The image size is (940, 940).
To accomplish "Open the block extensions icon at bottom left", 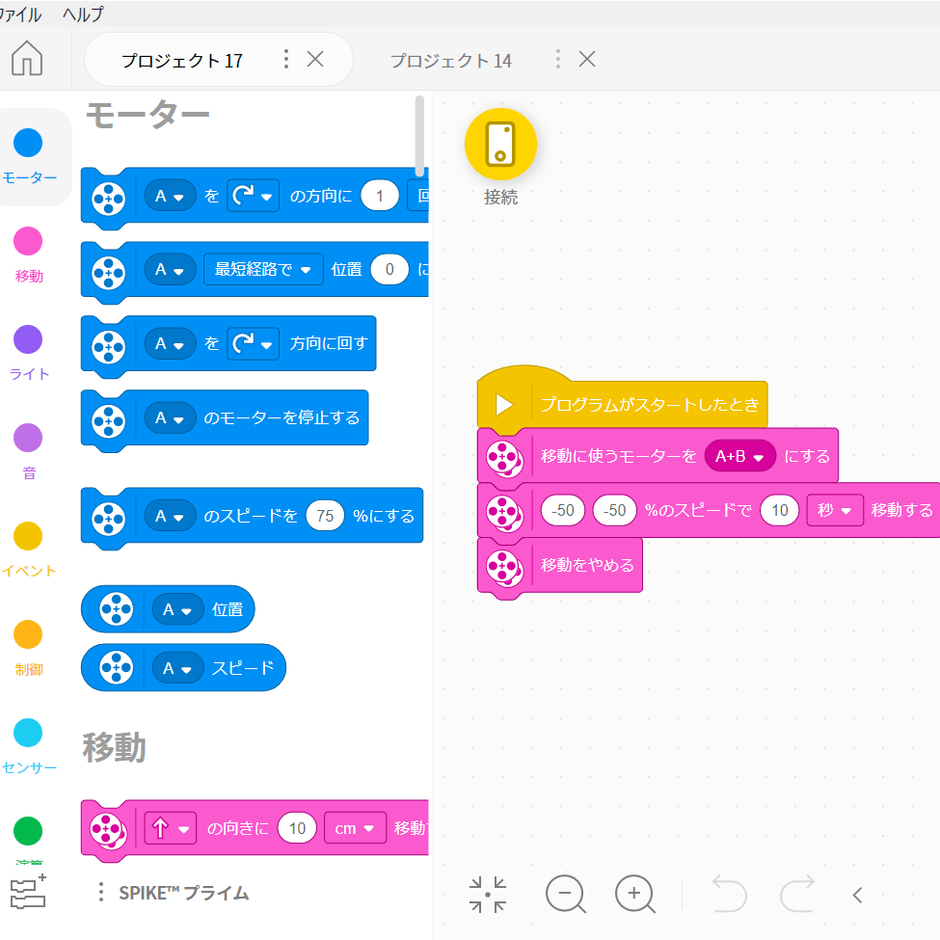I will [28, 892].
